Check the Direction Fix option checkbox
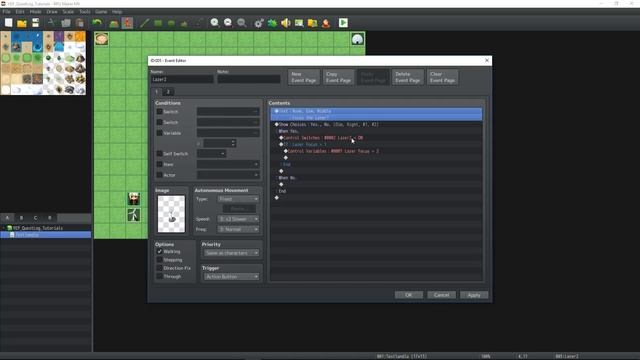Screen dimensions: 640x360 [160, 268]
